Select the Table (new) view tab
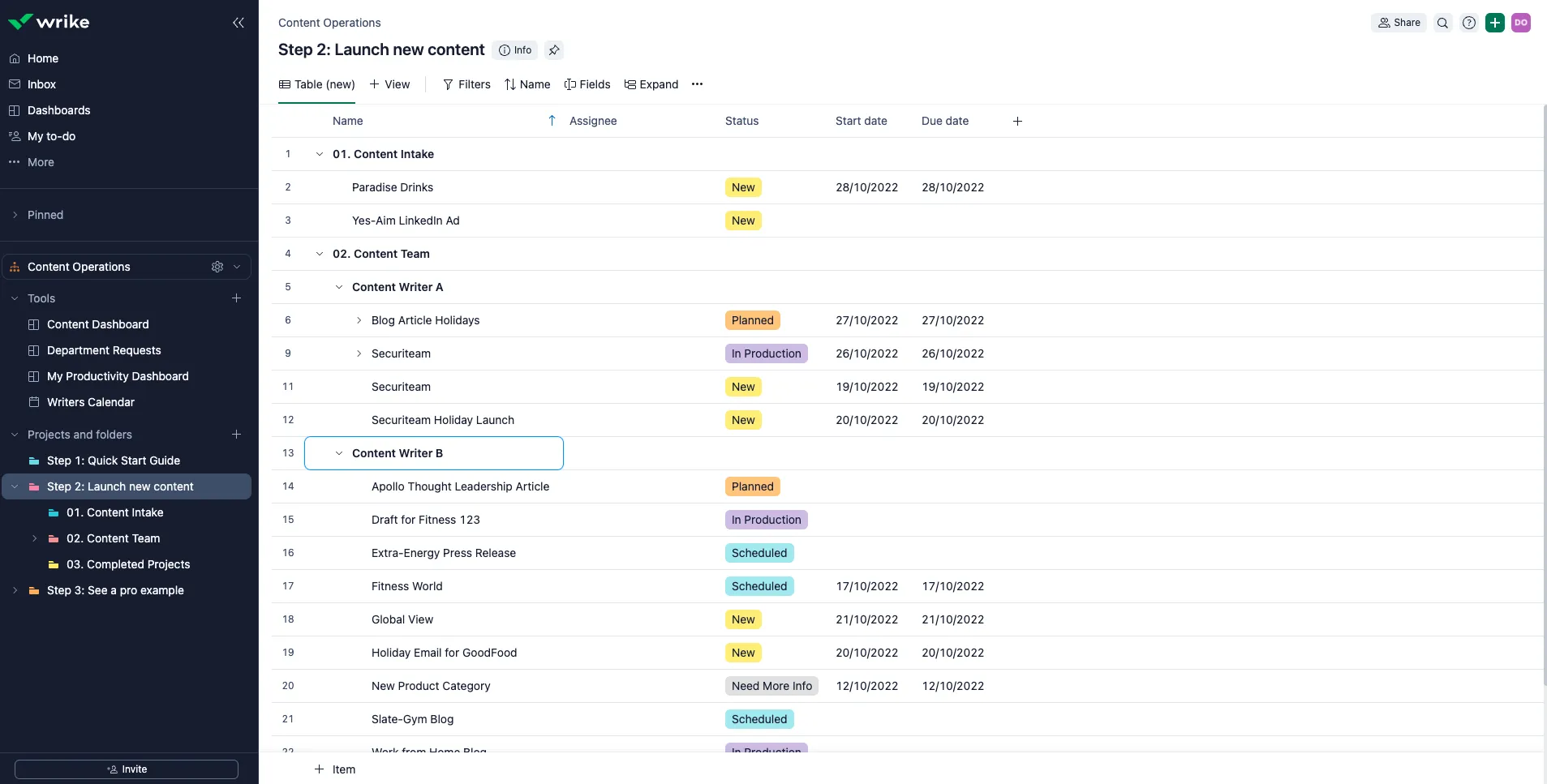1547x784 pixels. click(317, 84)
